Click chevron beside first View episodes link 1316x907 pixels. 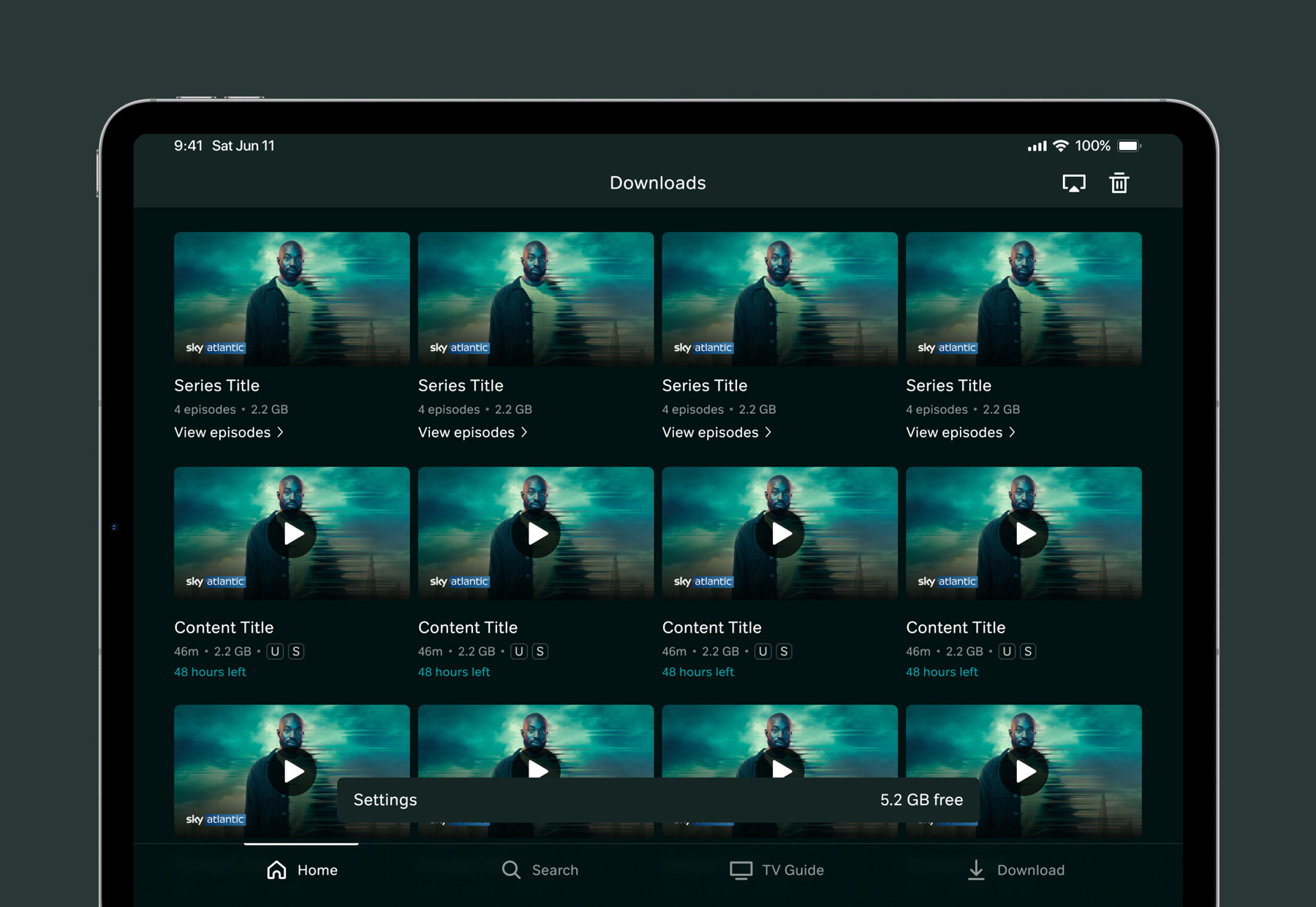point(280,432)
